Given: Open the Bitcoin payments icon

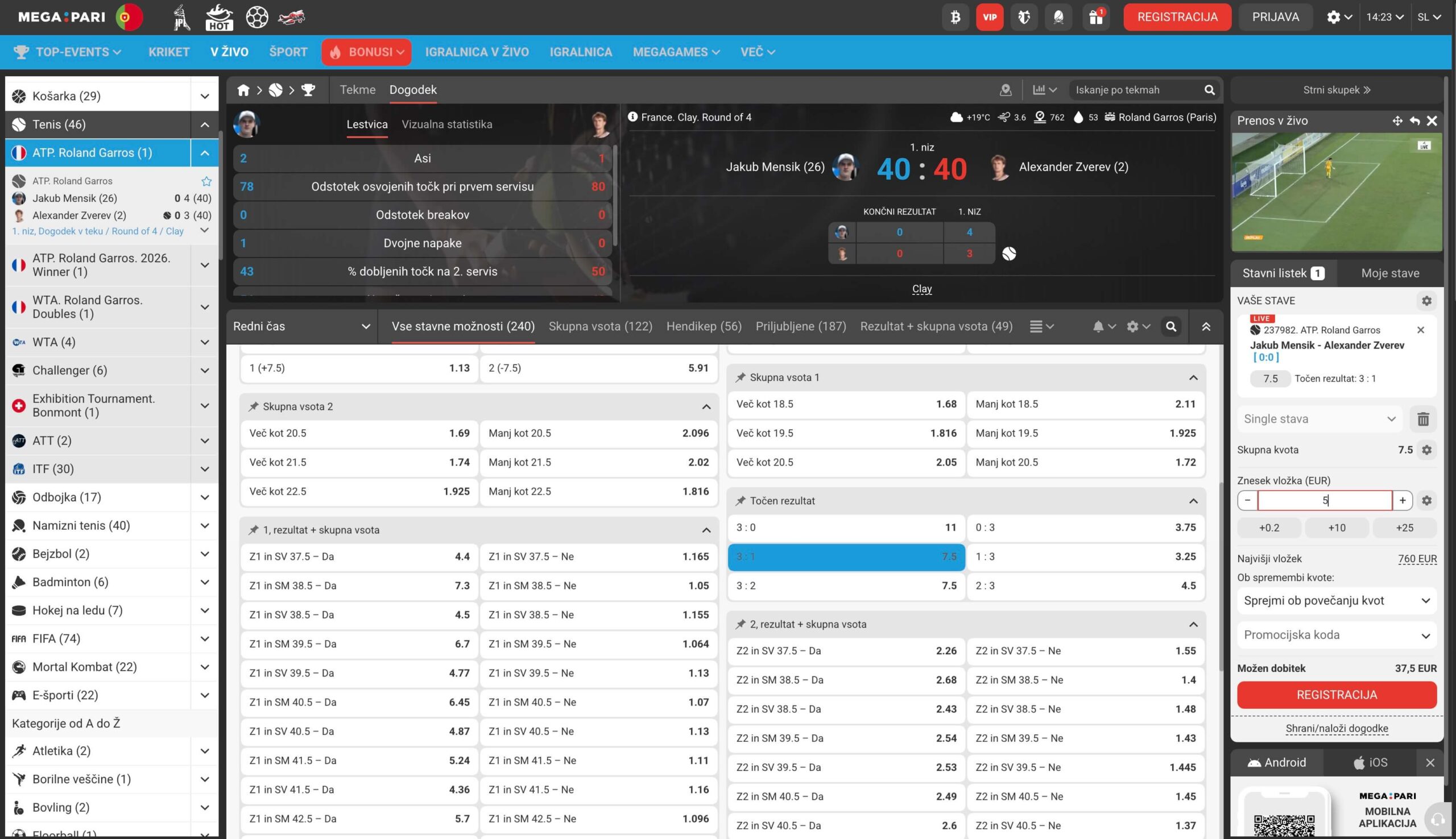Looking at the screenshot, I should point(955,17).
